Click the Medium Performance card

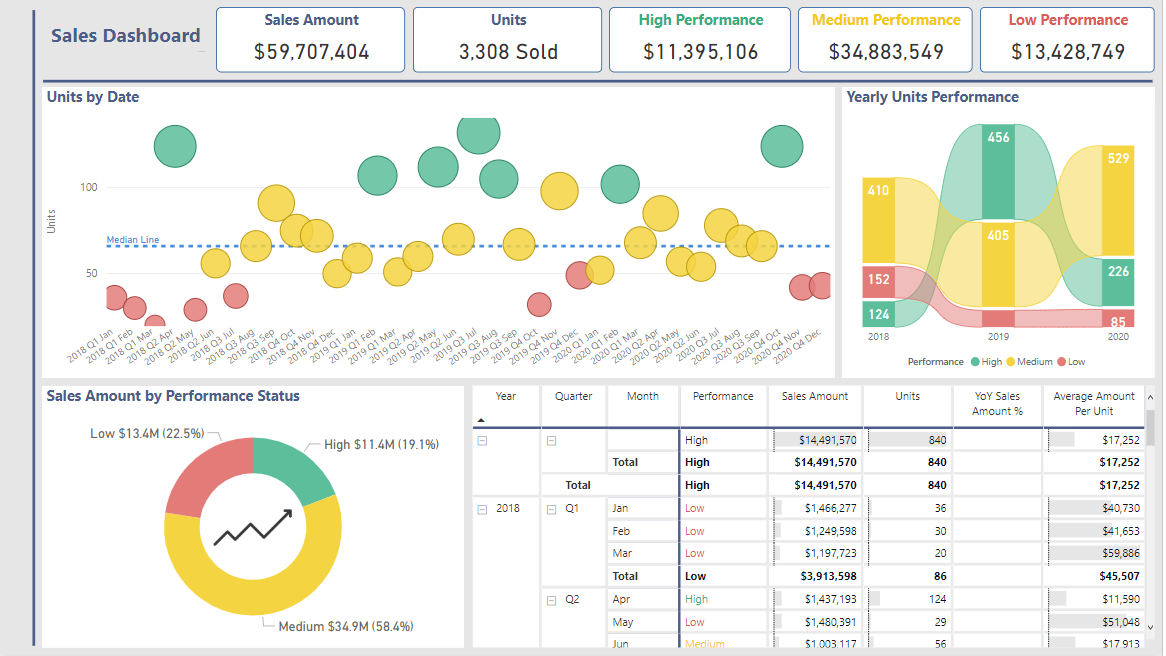(885, 40)
